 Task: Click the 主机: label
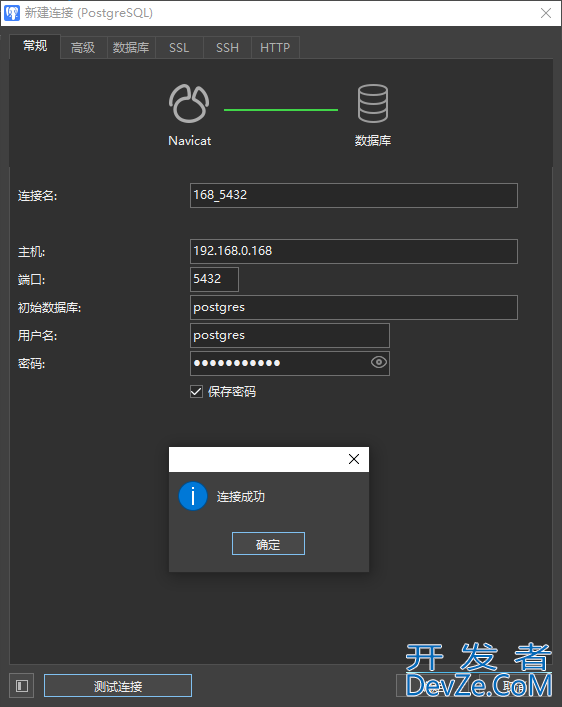[x=32, y=252]
